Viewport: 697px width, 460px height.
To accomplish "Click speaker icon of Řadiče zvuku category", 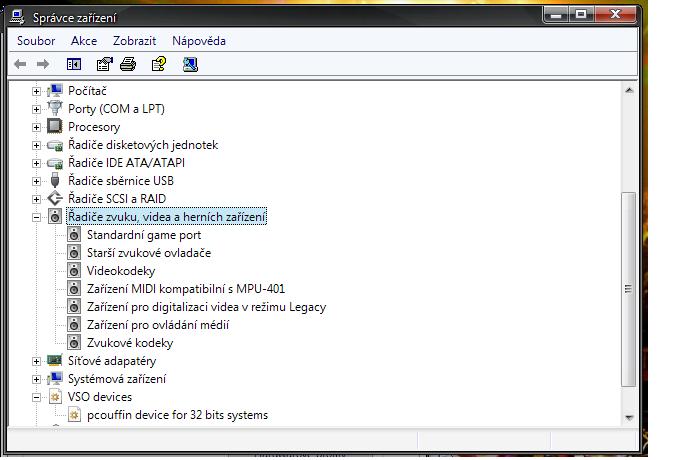I will (55, 217).
